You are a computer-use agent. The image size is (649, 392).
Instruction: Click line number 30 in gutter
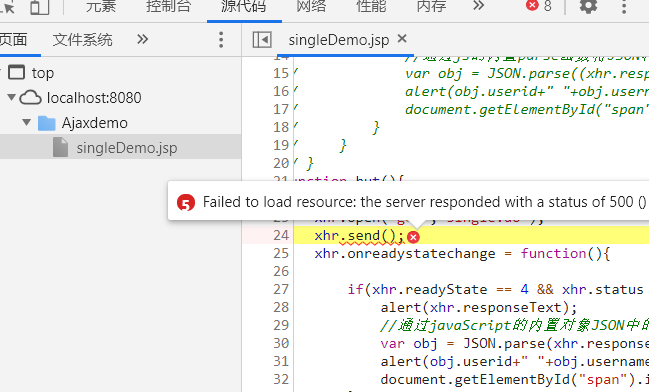[281, 344]
